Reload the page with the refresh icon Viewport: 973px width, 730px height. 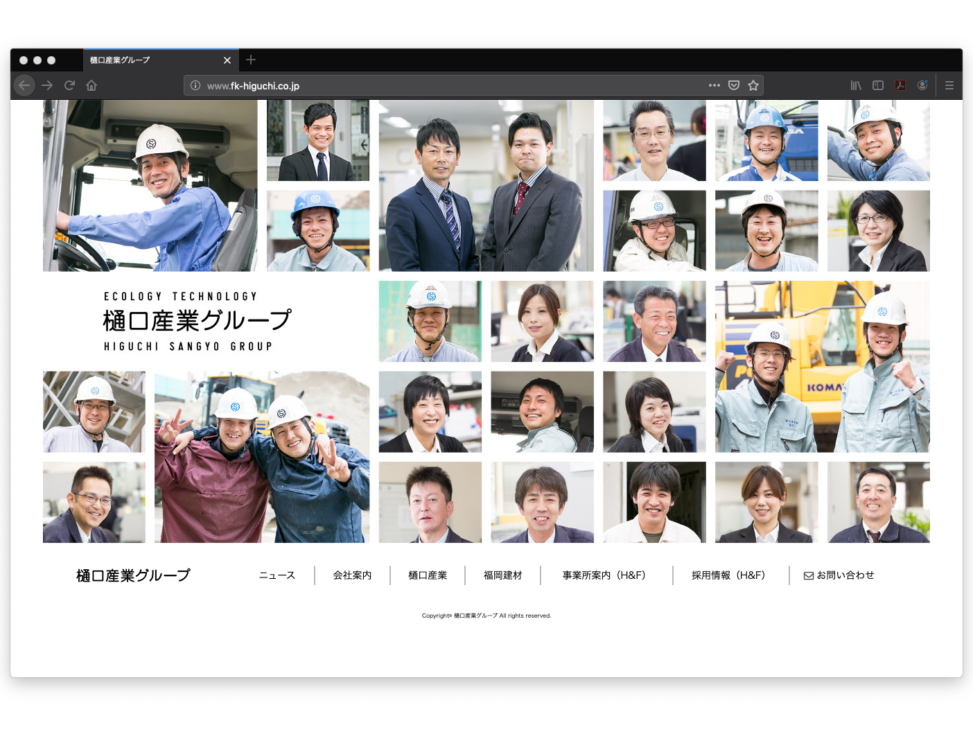point(69,86)
